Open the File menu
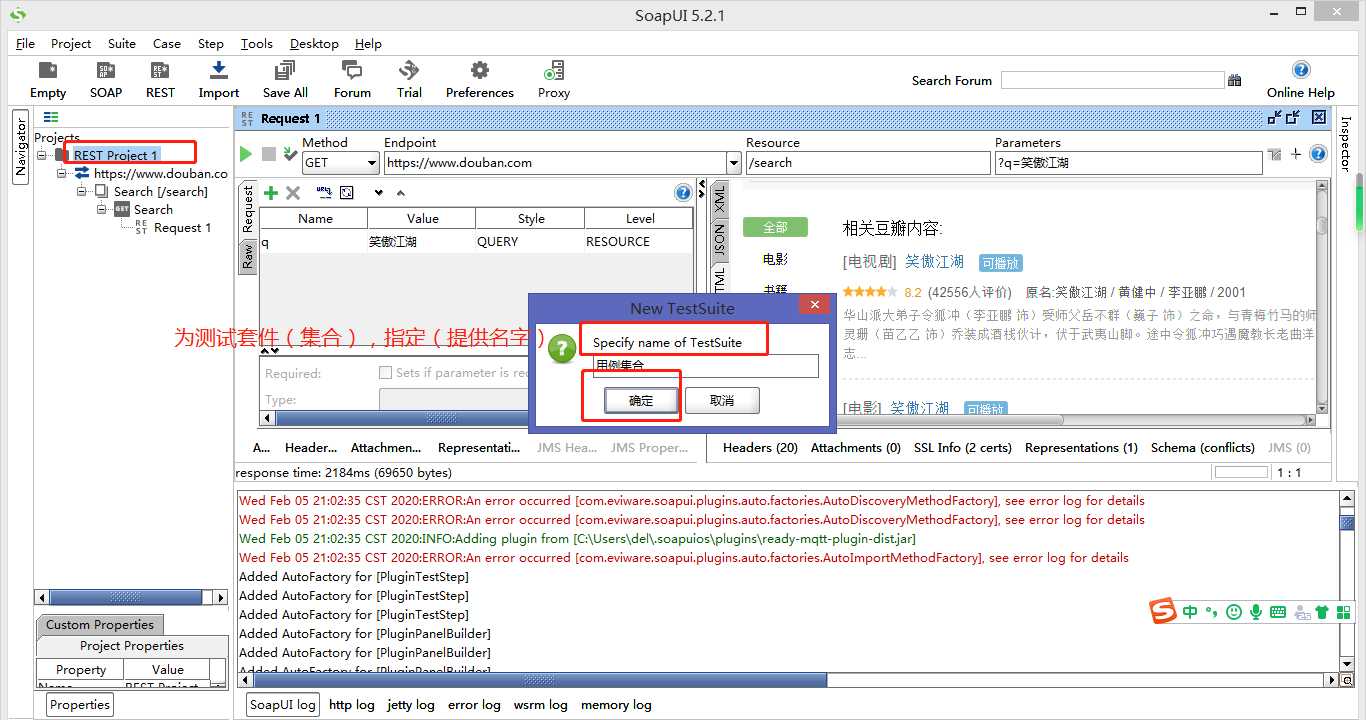This screenshot has height=720, width=1366. (x=26, y=43)
